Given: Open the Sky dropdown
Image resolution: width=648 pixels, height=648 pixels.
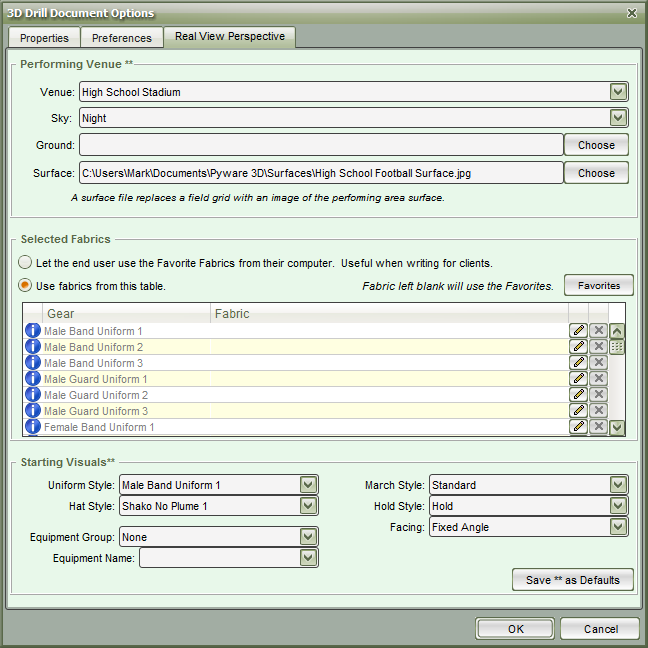Looking at the screenshot, I should click(618, 118).
